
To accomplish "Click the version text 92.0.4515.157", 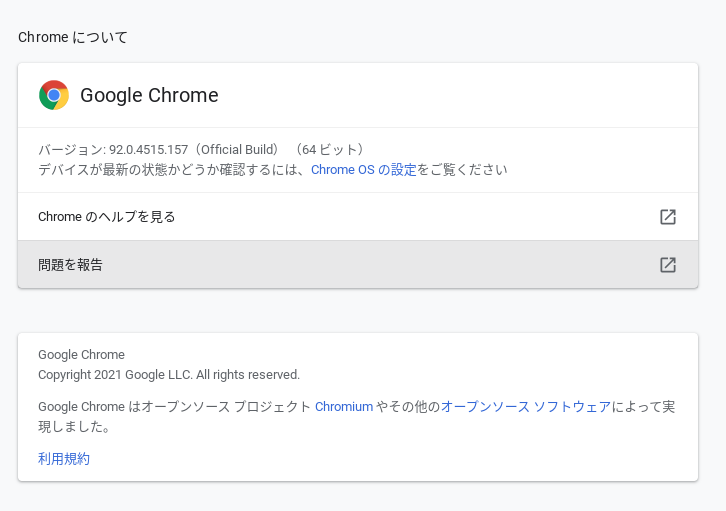I will coord(149,150).
